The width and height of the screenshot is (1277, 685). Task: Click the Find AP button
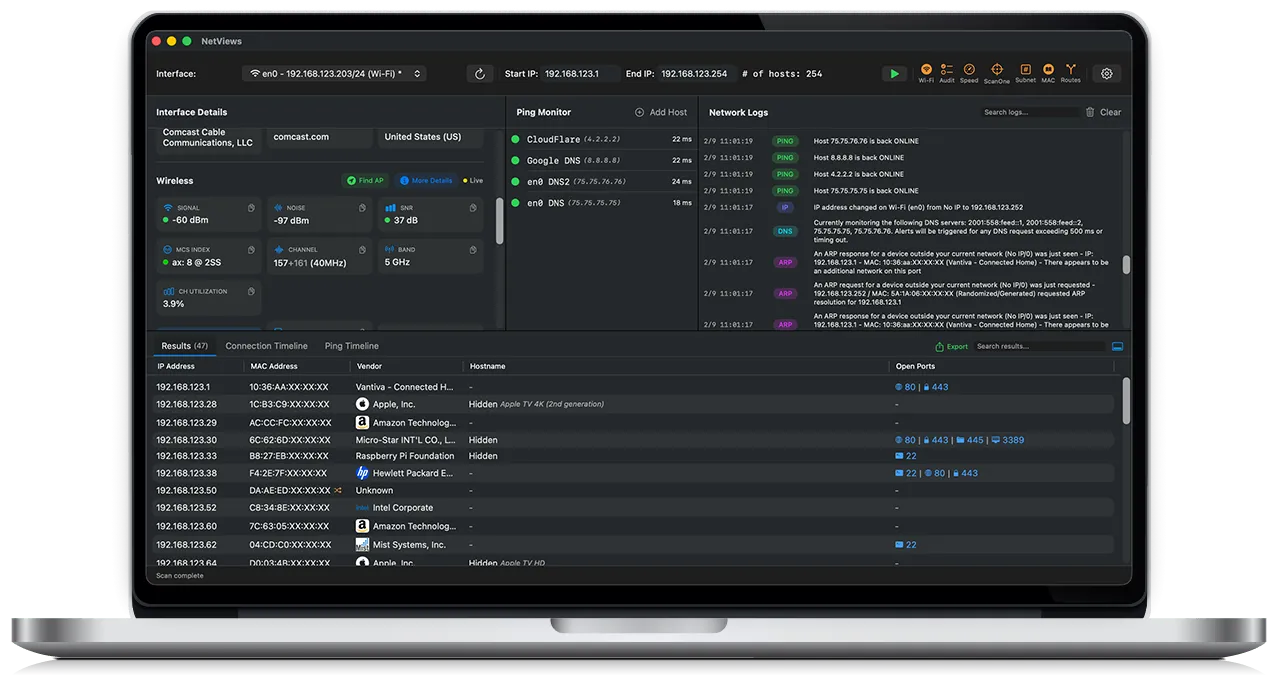363,180
